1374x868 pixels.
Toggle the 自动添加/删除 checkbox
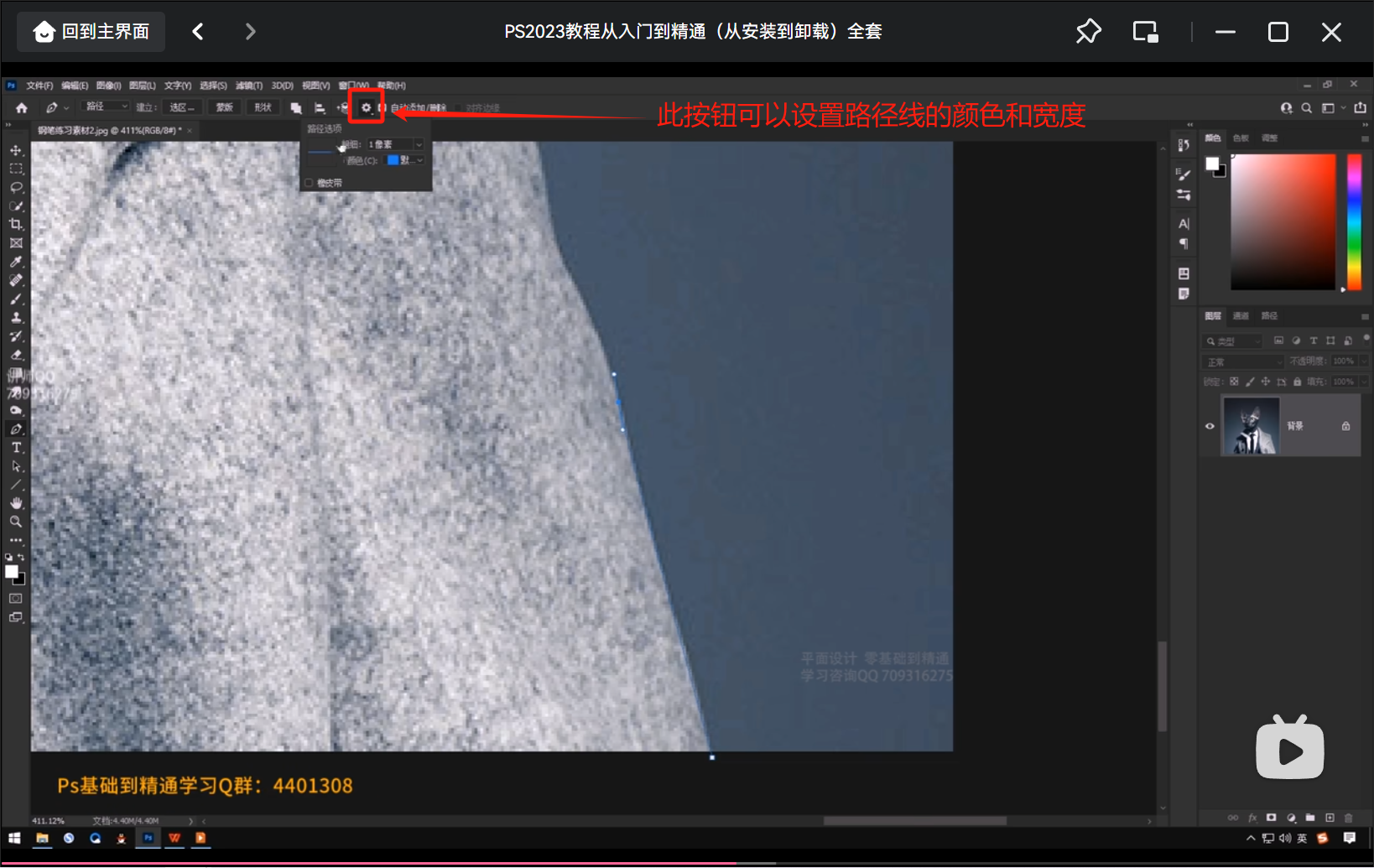tap(383, 107)
